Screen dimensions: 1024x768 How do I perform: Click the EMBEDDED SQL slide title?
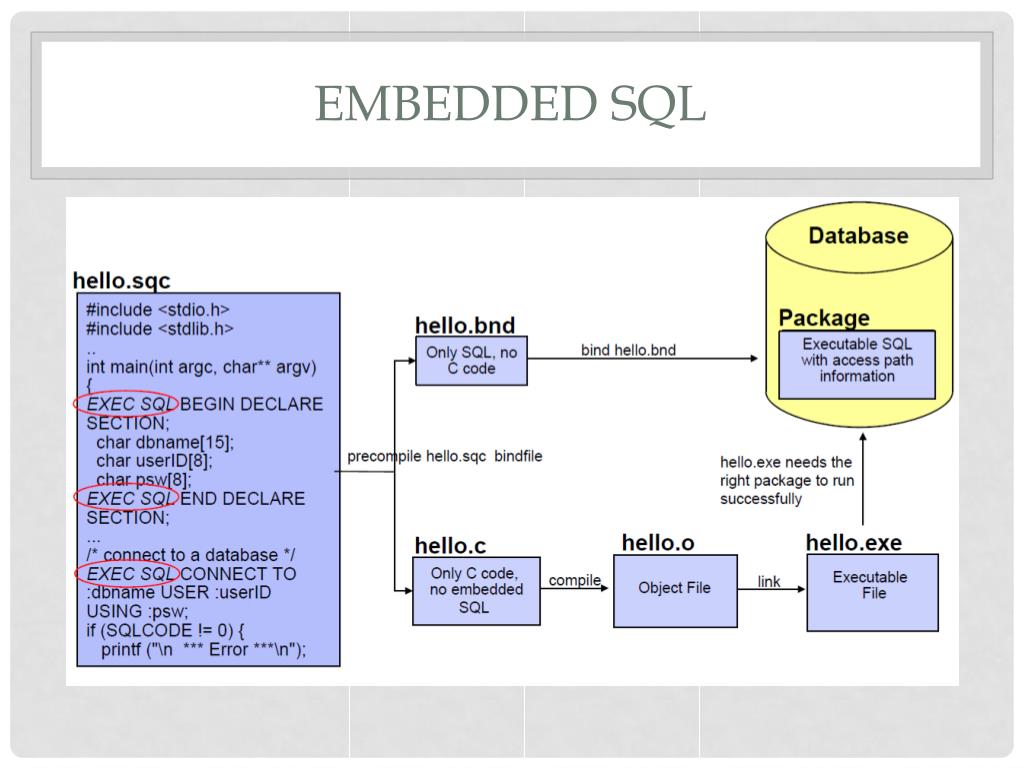[x=510, y=104]
